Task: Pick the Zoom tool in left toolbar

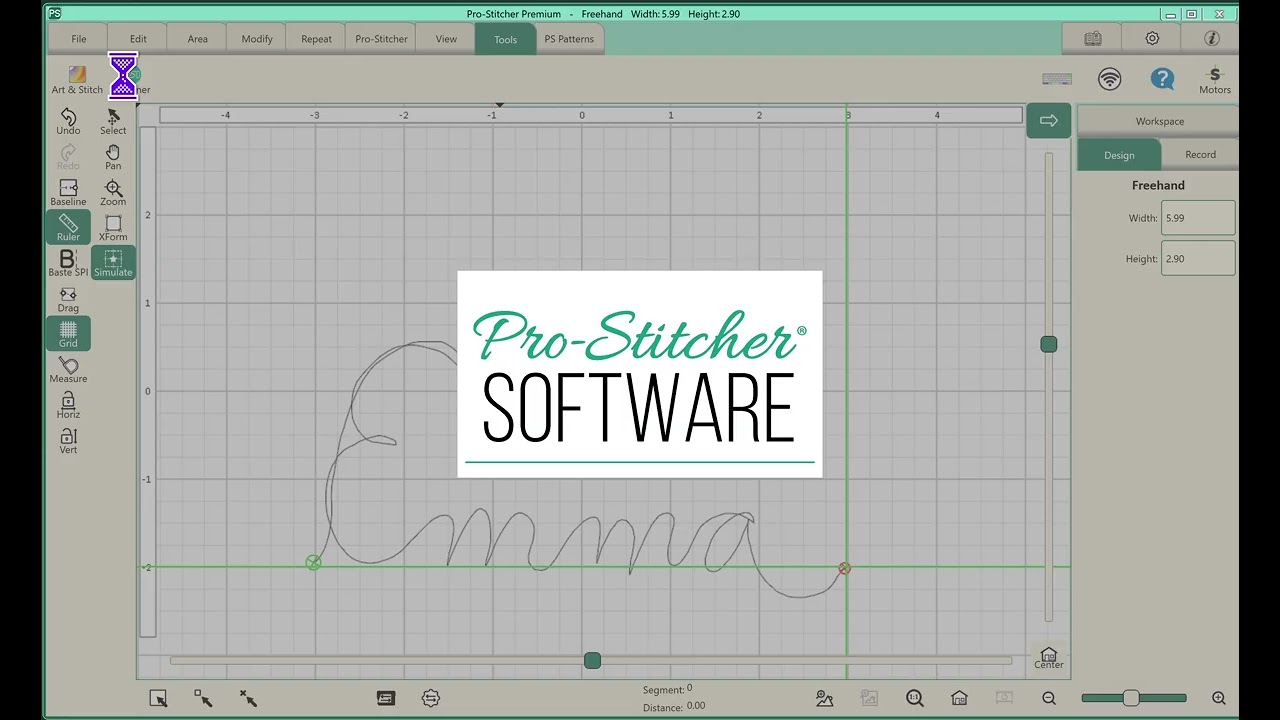Action: pyautogui.click(x=113, y=193)
